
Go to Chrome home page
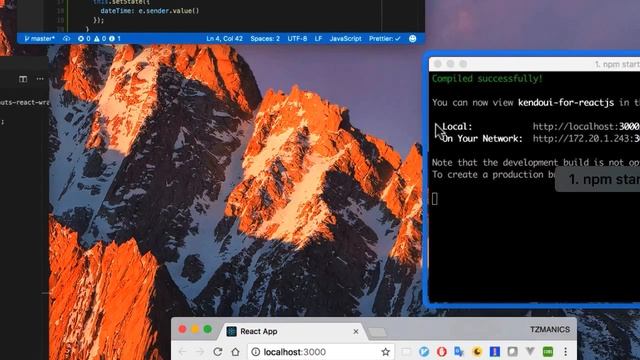pos(236,352)
